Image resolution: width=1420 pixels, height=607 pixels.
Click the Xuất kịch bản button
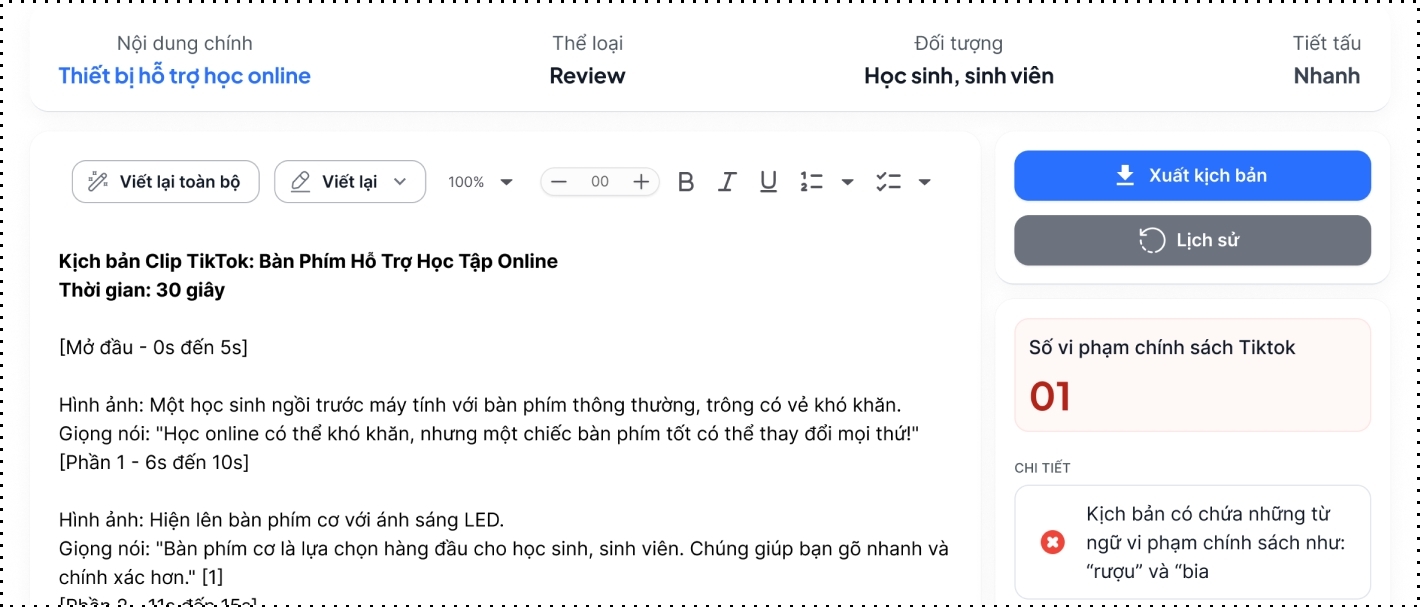tap(1192, 176)
